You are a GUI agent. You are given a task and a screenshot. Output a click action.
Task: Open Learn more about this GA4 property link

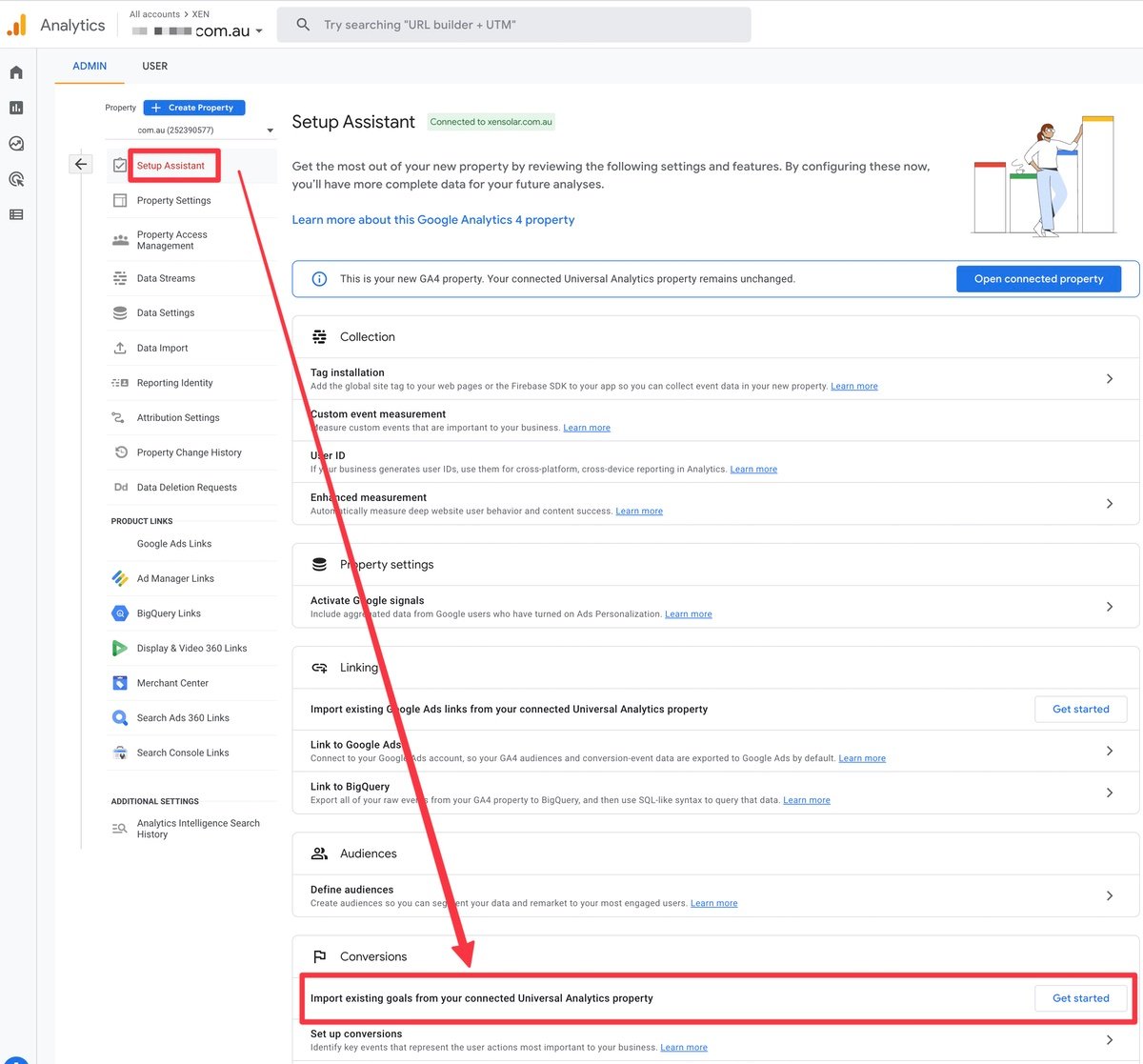click(x=433, y=220)
